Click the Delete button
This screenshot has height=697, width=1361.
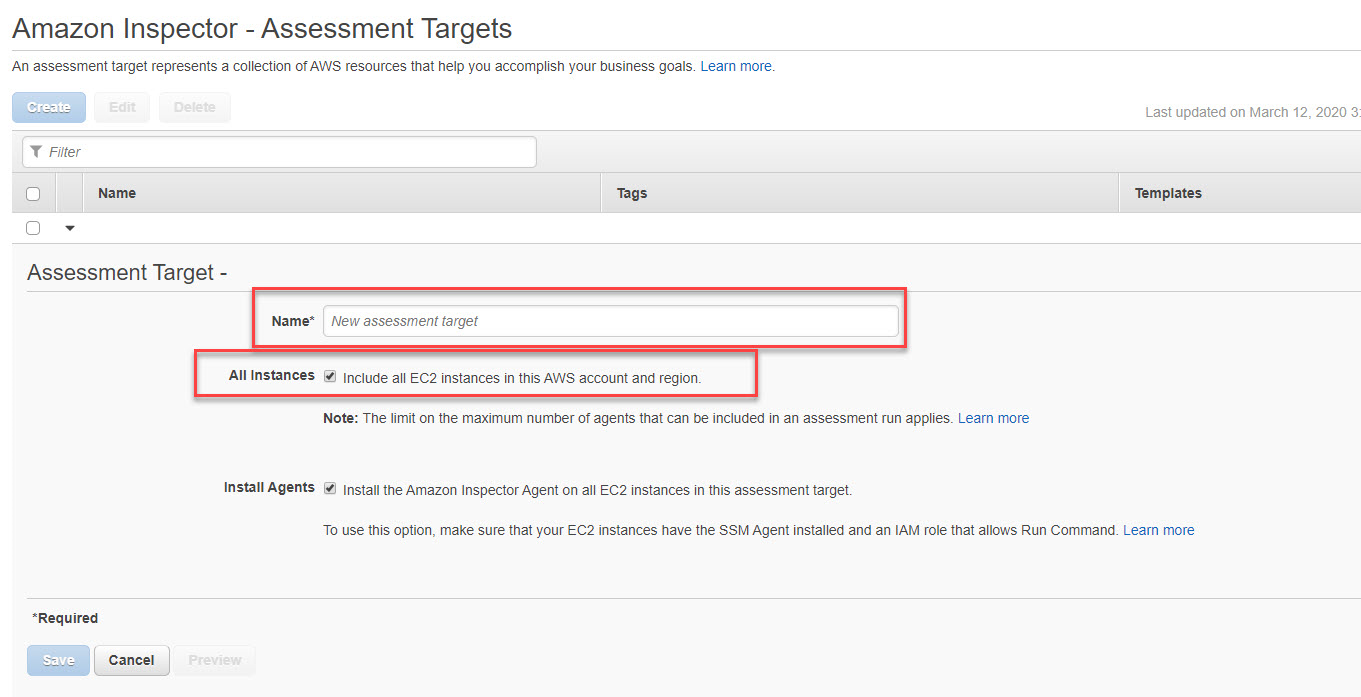194,107
